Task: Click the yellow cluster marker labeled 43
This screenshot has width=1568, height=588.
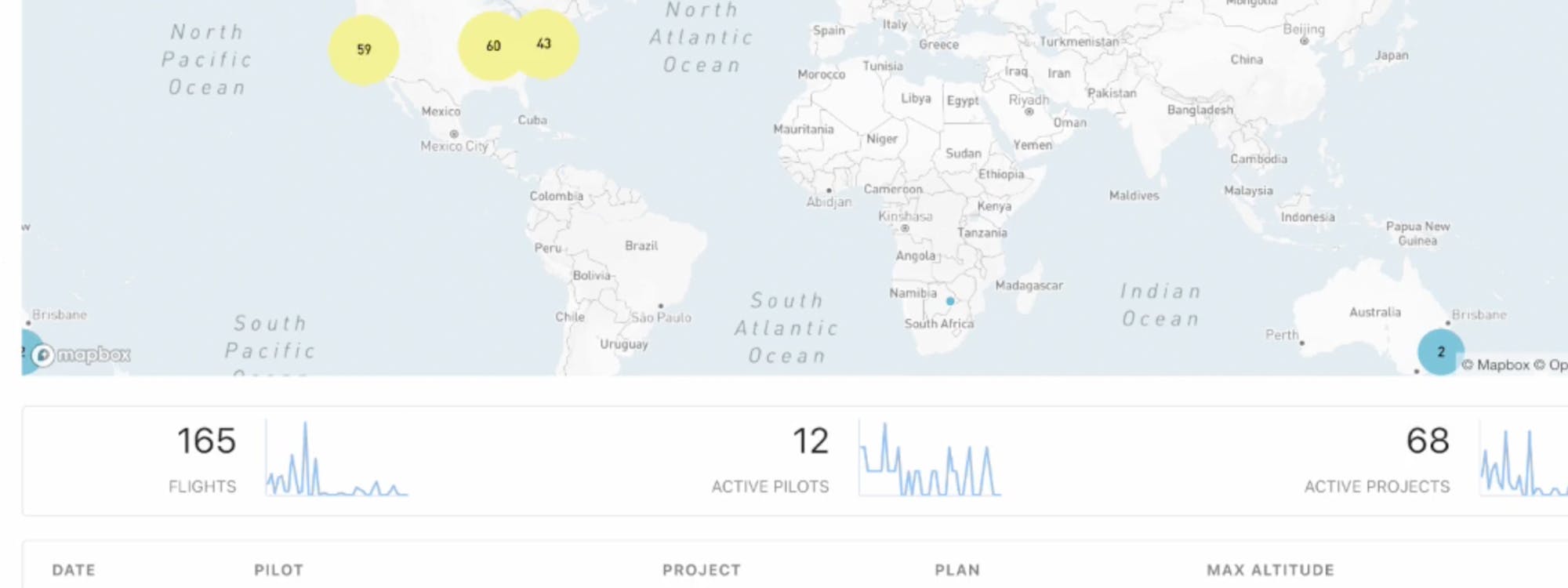Action: (x=546, y=44)
